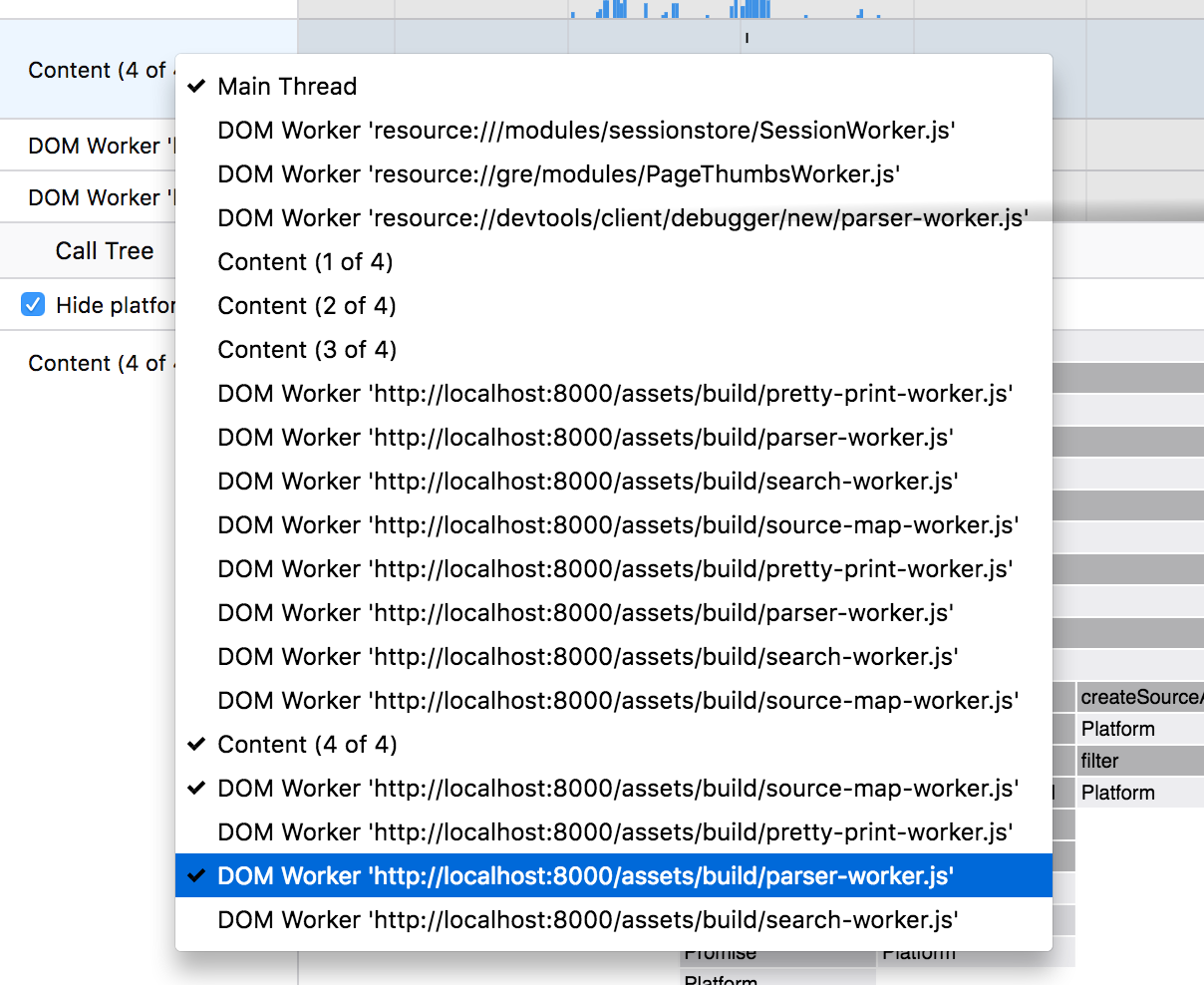Toggle the Hide platform checkbox
Image resolution: width=1204 pixels, height=985 pixels.
[33, 305]
